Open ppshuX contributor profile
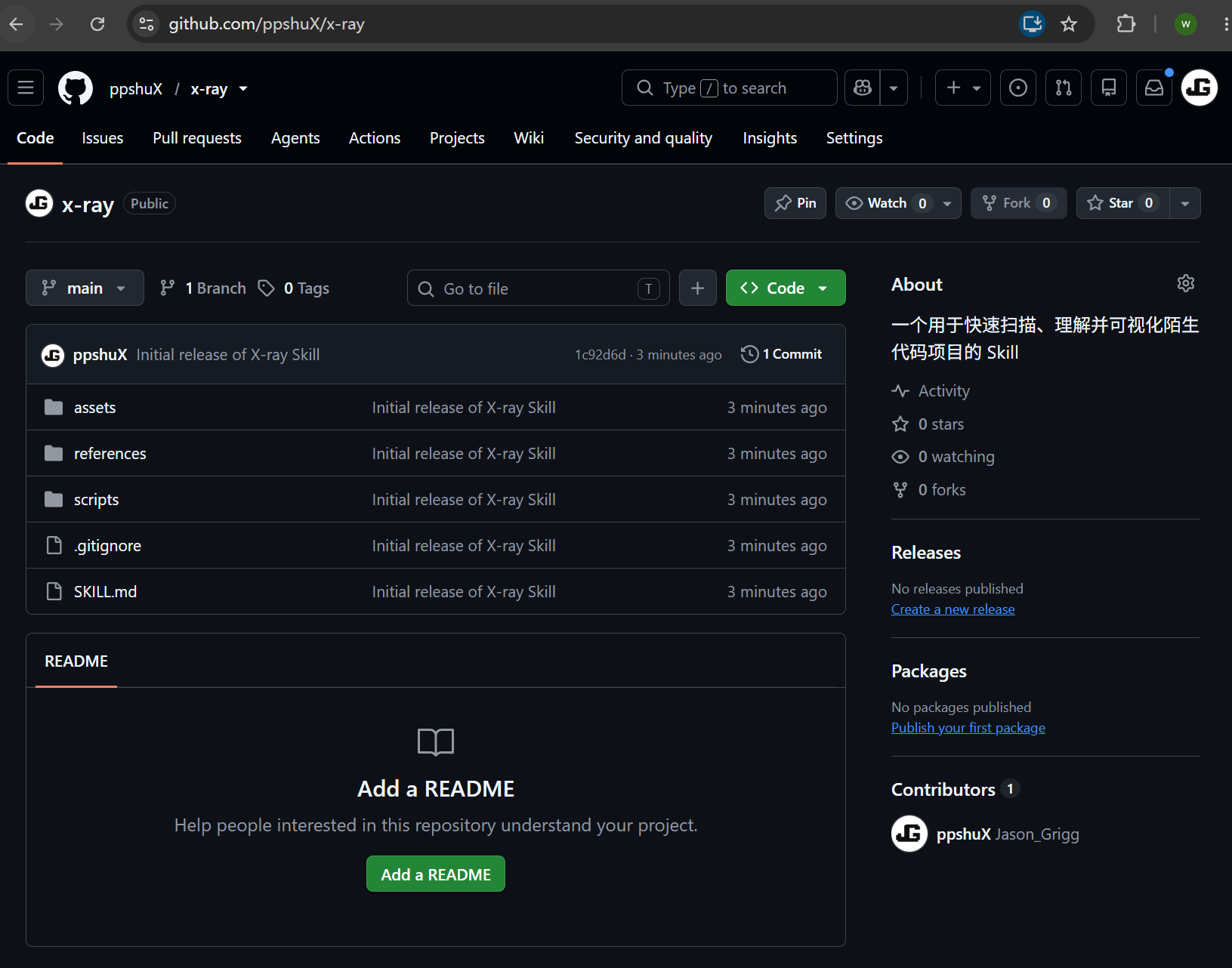The image size is (1232, 968). click(964, 834)
